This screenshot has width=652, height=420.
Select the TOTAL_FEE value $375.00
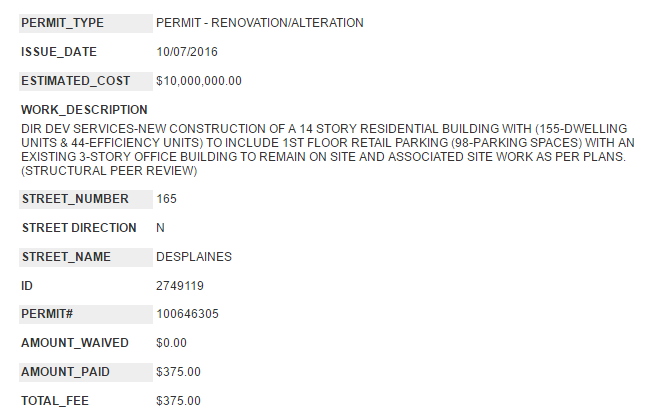179,401
